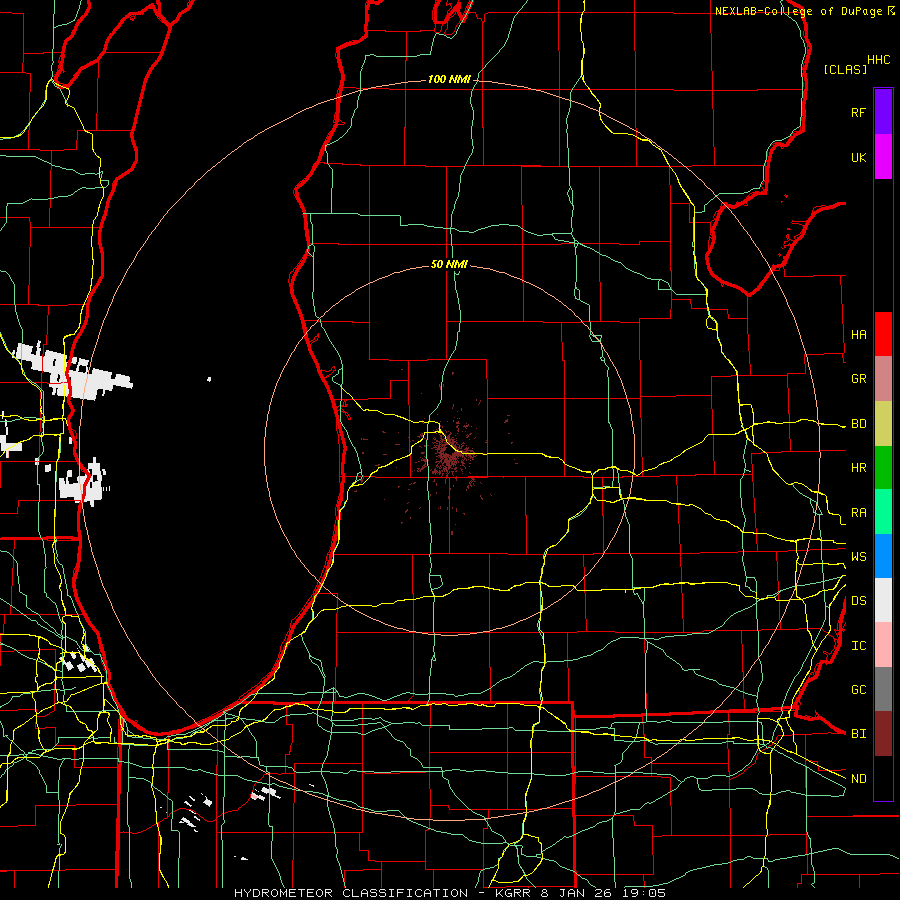
Task: Click the large white dry-snow echo band
Action: point(73,370)
